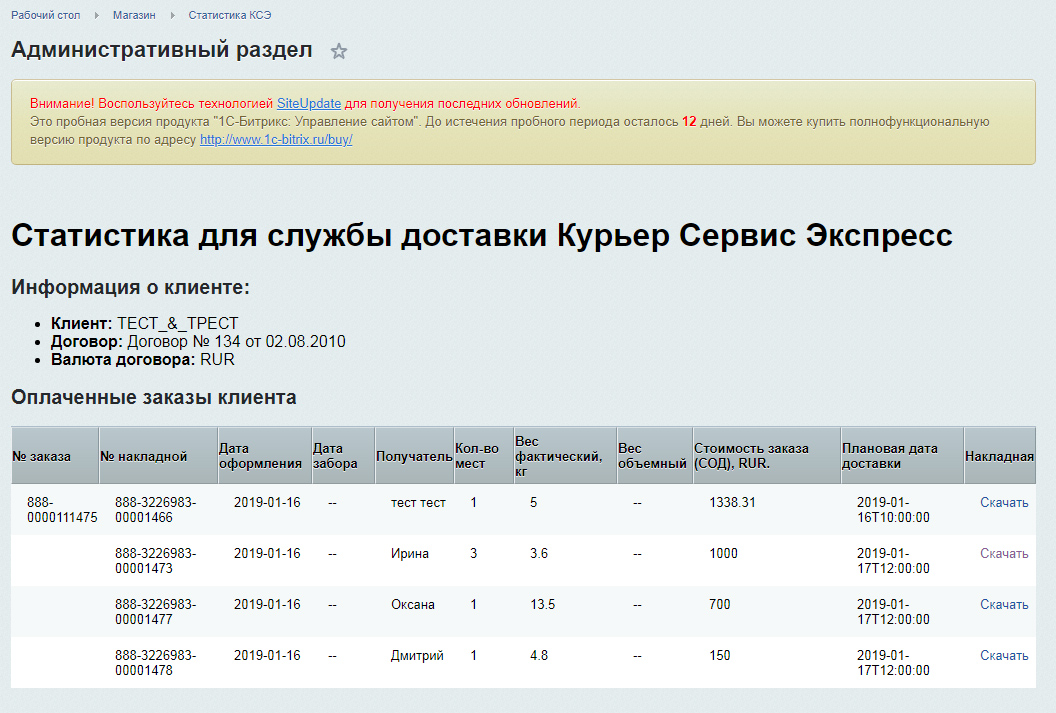
Task: Open the SiteUpdate link
Action: pyautogui.click(x=308, y=104)
